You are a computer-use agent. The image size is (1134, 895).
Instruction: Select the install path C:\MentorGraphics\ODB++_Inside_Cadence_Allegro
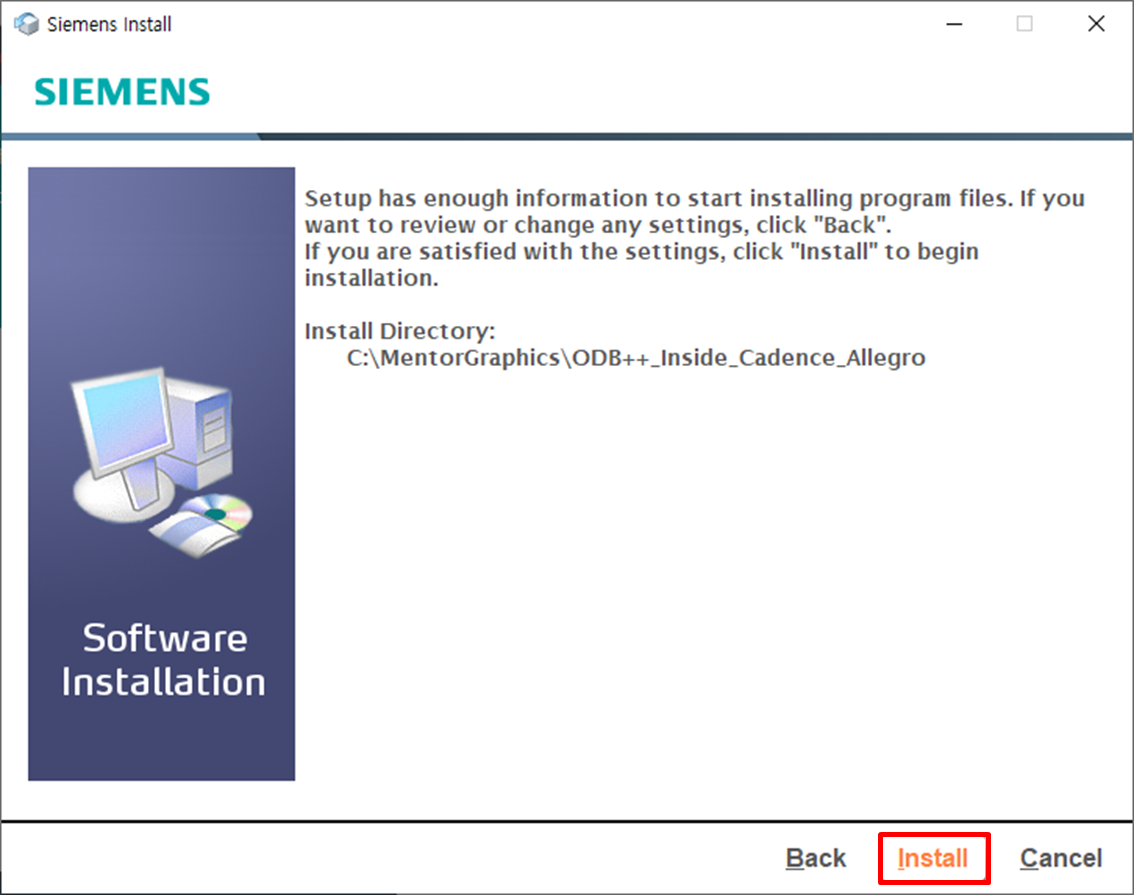click(636, 358)
